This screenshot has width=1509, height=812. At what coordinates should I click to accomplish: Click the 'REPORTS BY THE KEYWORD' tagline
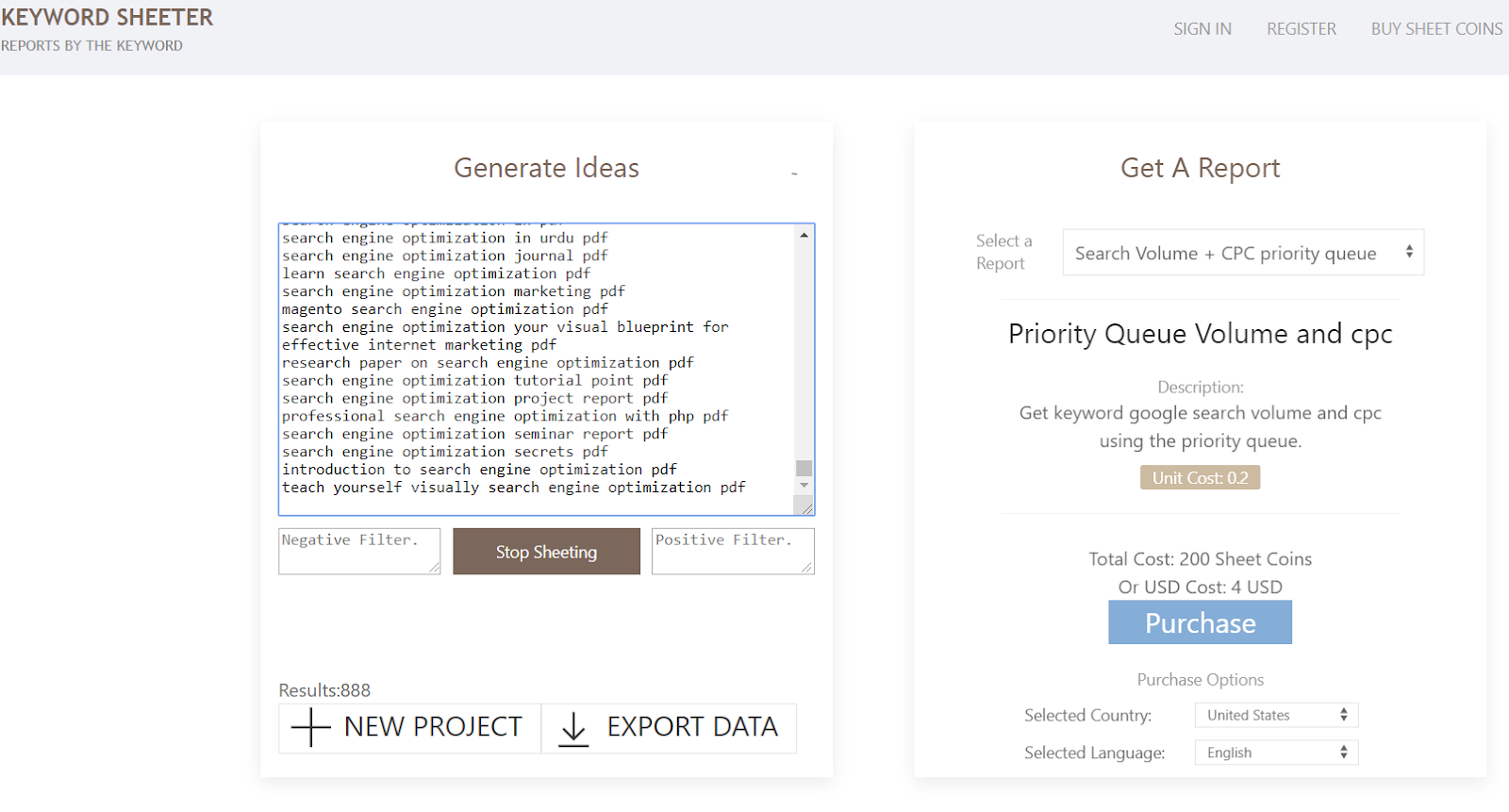[x=91, y=46]
